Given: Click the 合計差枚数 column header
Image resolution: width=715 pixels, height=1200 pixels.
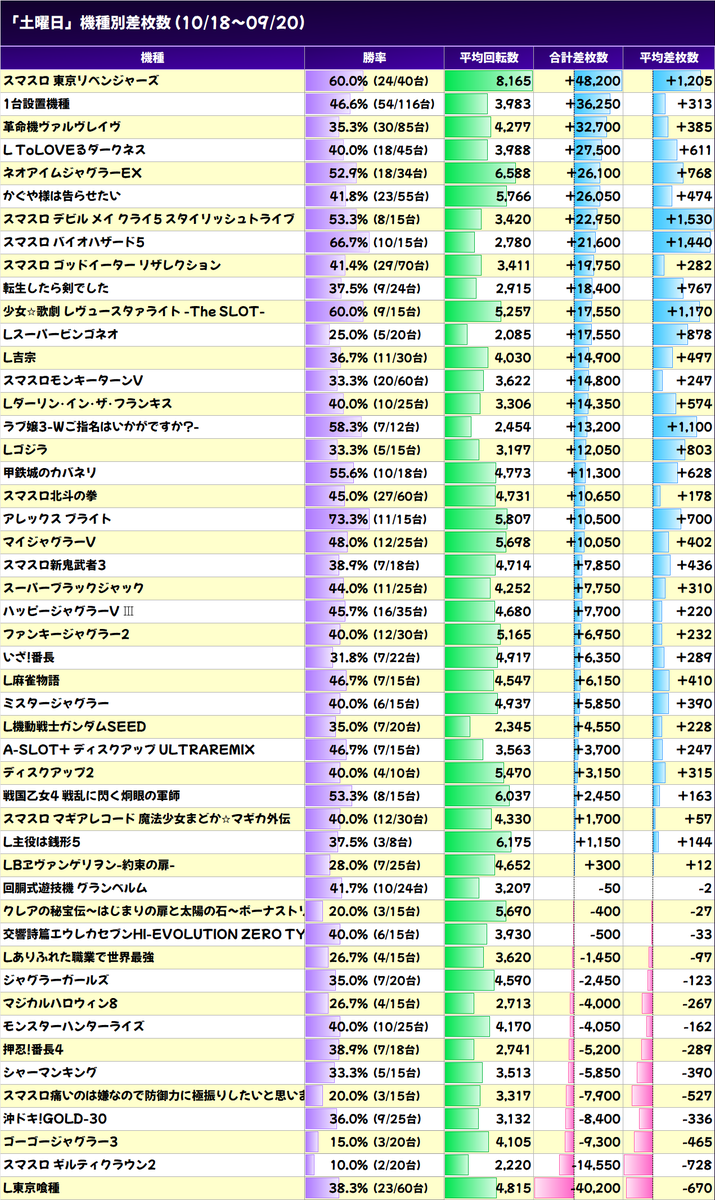Looking at the screenshot, I should pyautogui.click(x=580, y=57).
